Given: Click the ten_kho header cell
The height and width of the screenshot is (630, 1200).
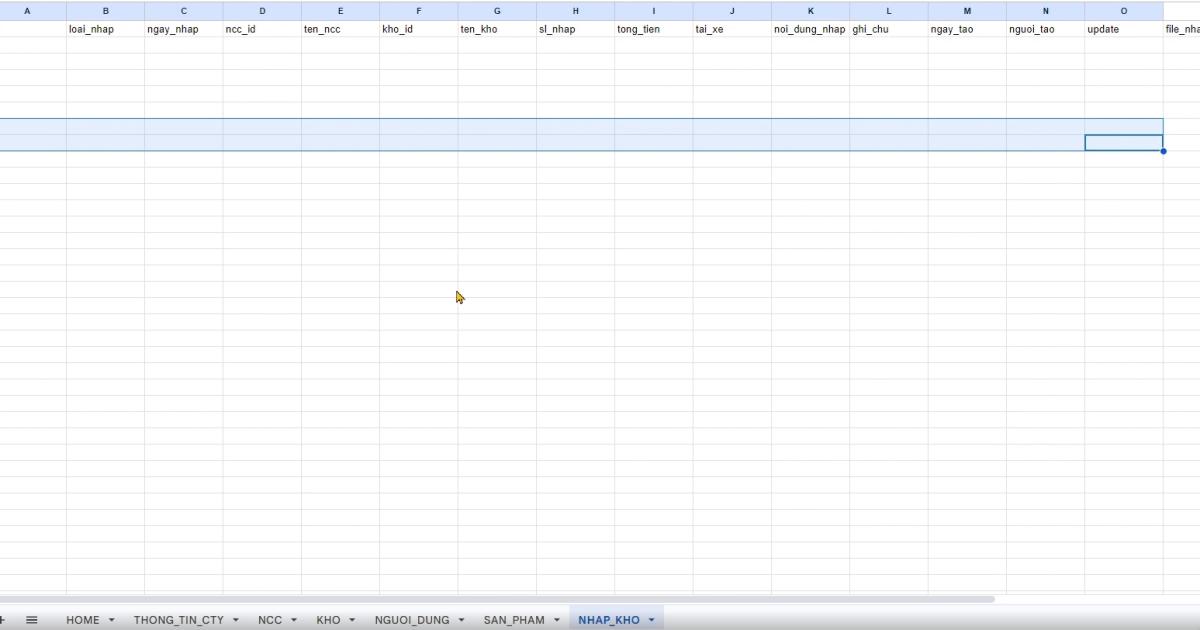Looking at the screenshot, I should click(x=497, y=29).
